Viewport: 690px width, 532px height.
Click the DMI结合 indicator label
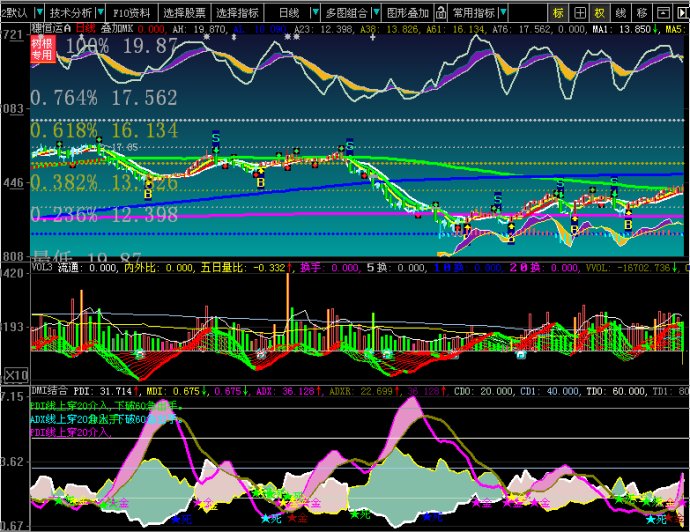[x=49, y=391]
